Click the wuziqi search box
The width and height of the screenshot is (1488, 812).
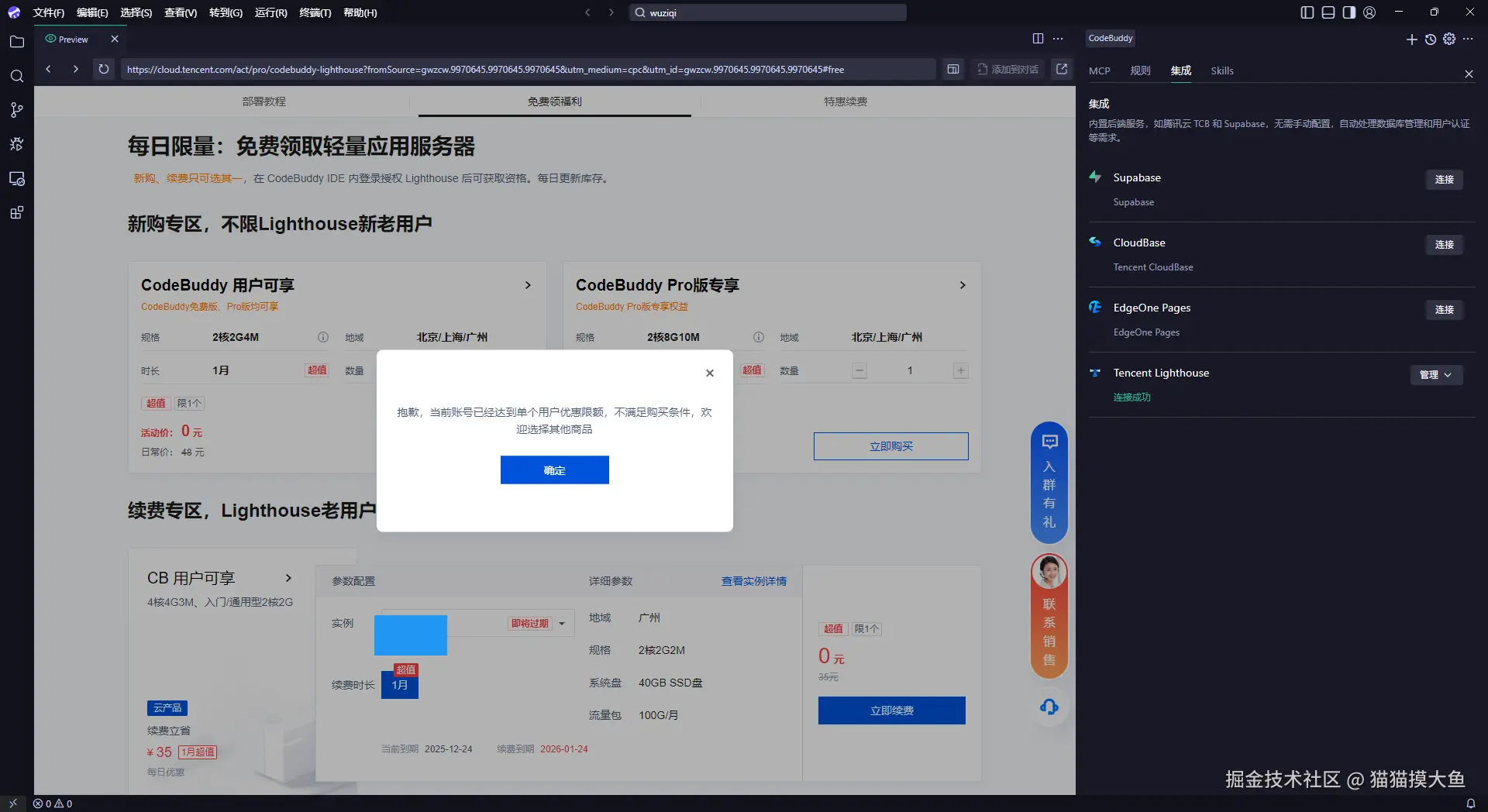click(767, 12)
